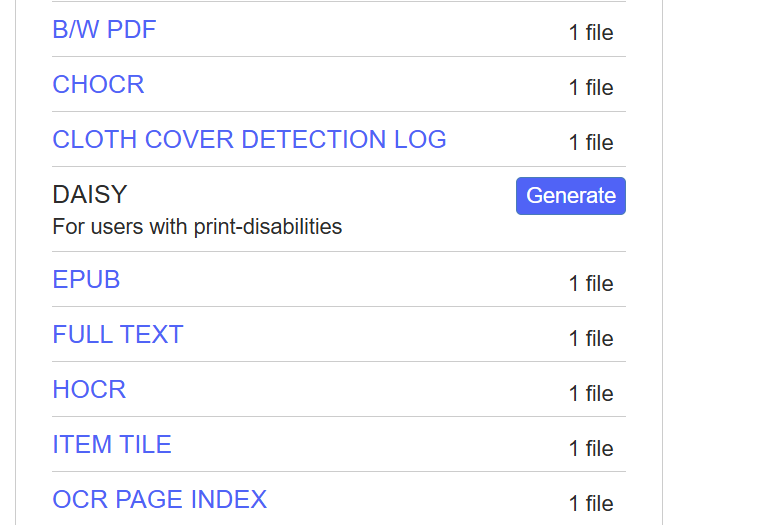Open the B/W PDF download link
Image resolution: width=782 pixels, height=525 pixels.
pos(104,30)
